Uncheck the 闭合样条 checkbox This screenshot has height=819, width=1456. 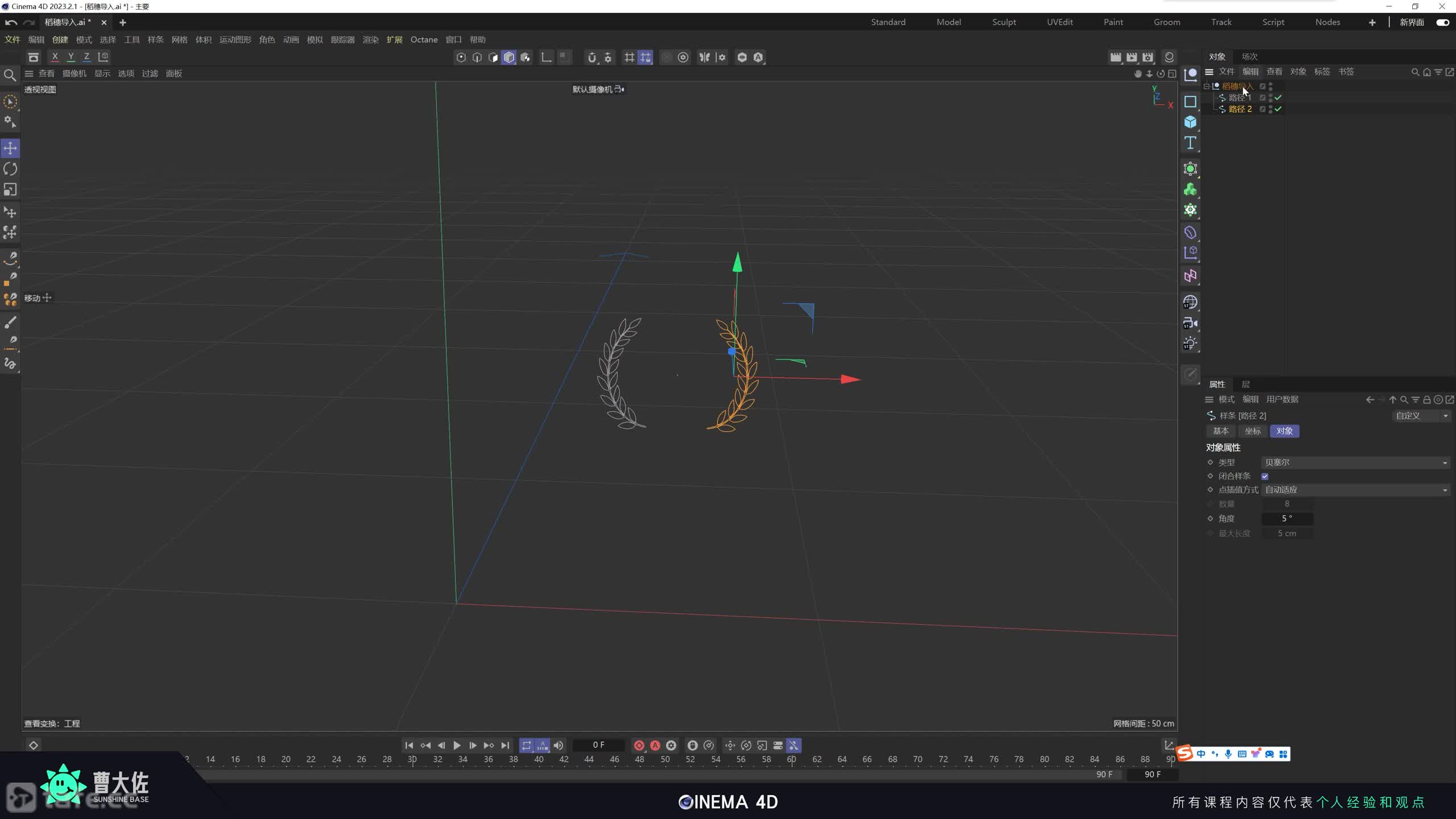[x=1265, y=477]
